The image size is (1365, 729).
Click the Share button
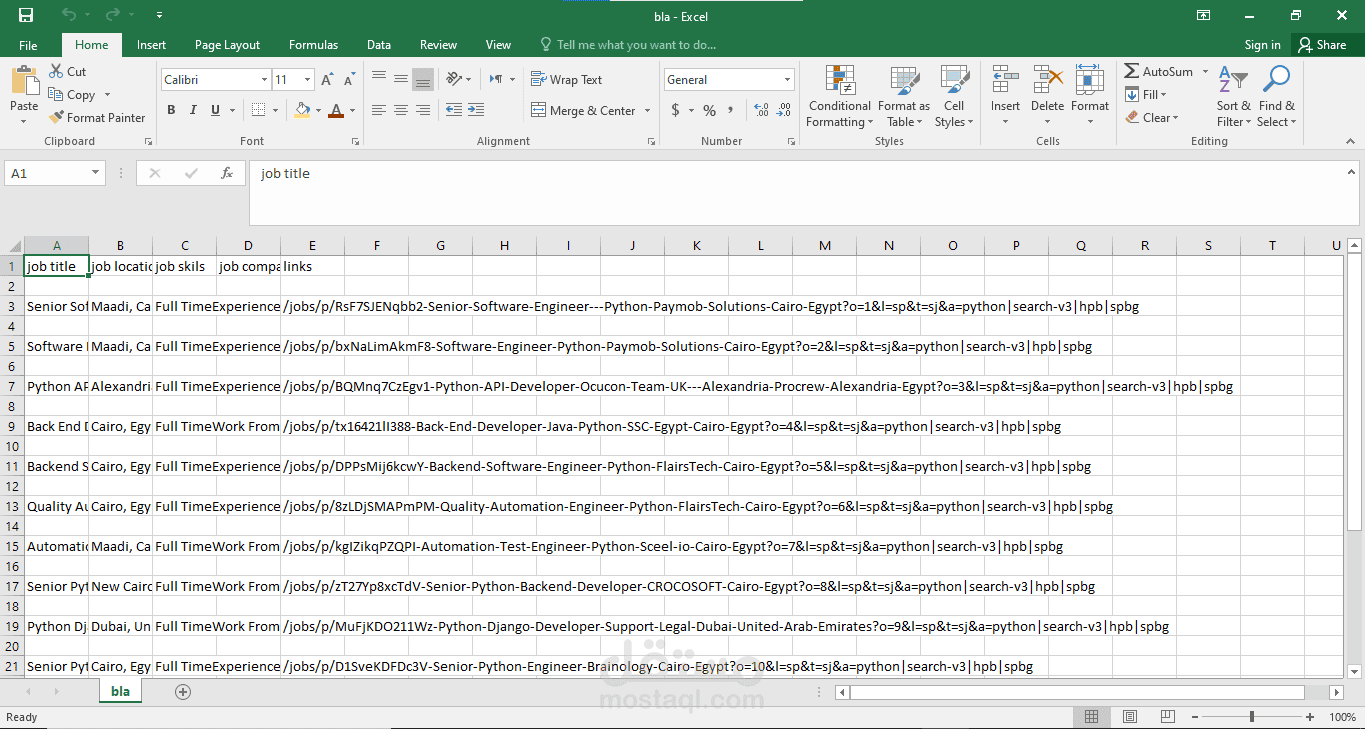point(1322,45)
